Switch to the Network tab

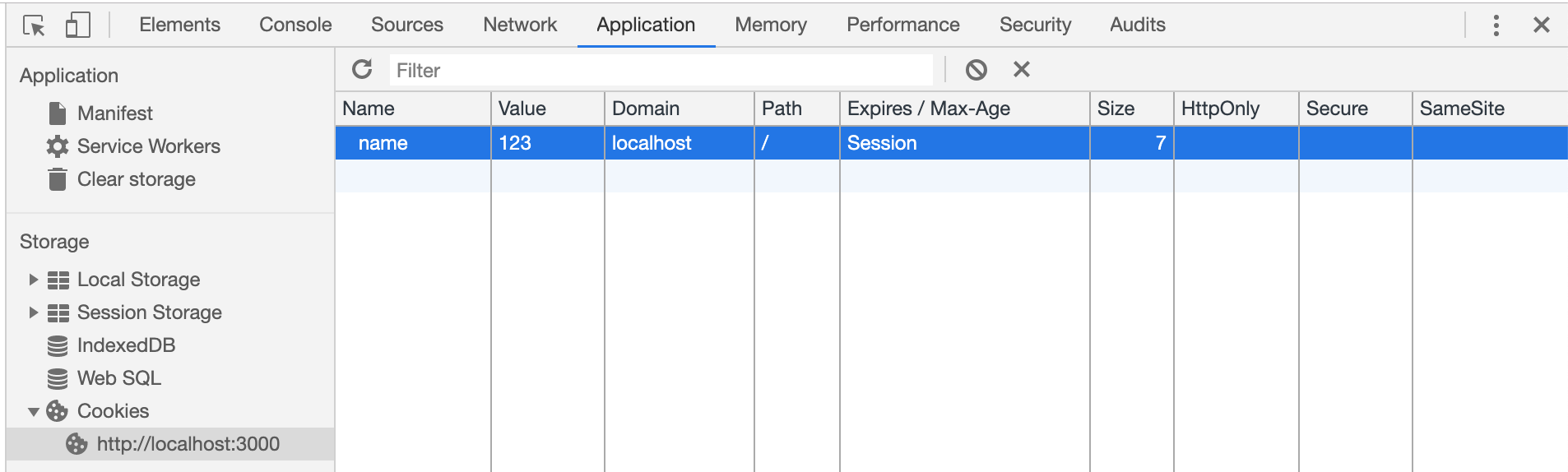point(520,25)
